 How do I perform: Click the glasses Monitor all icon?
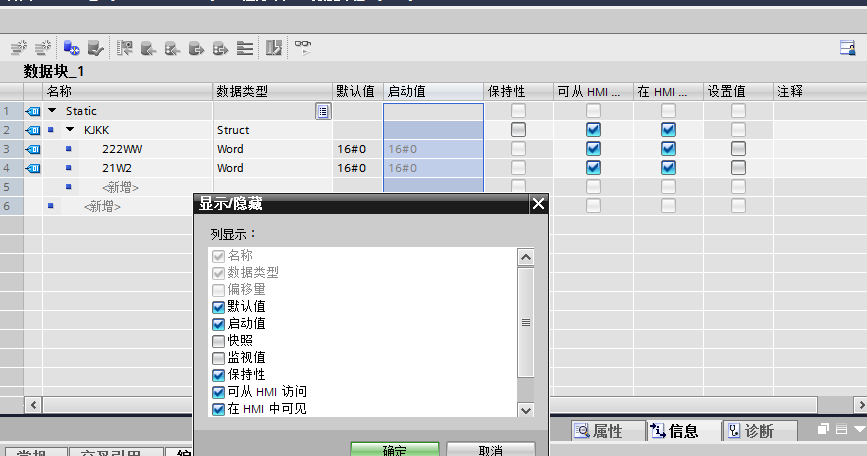[302, 48]
